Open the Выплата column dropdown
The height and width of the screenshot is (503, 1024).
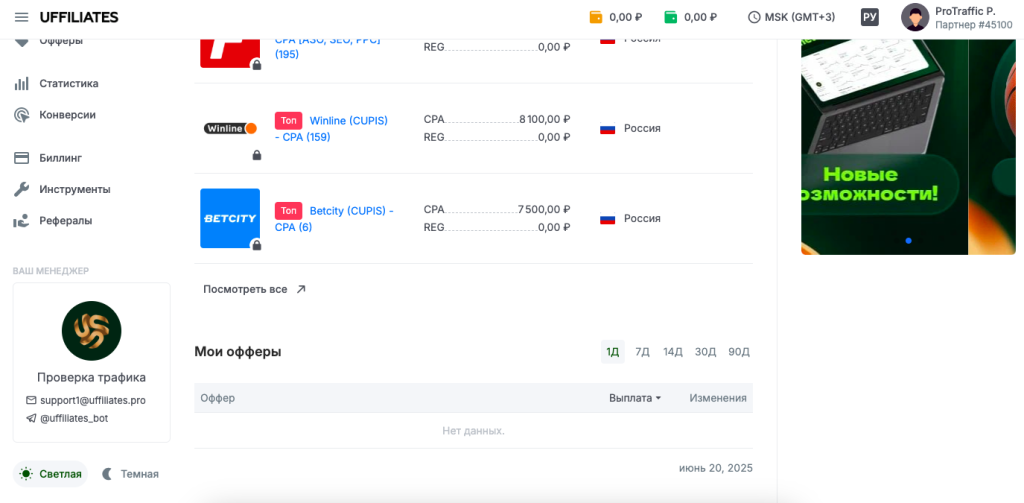[635, 398]
